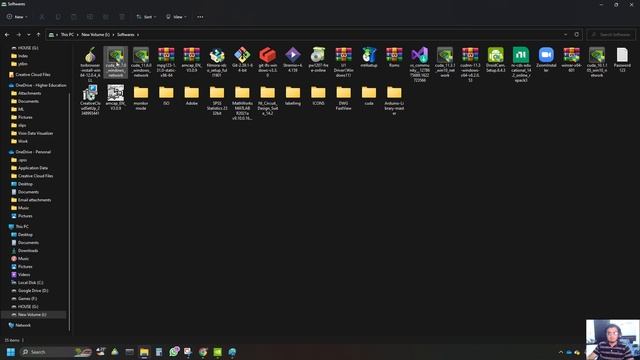Select the cudnn-11.3 windows x64 archive

click(470, 64)
